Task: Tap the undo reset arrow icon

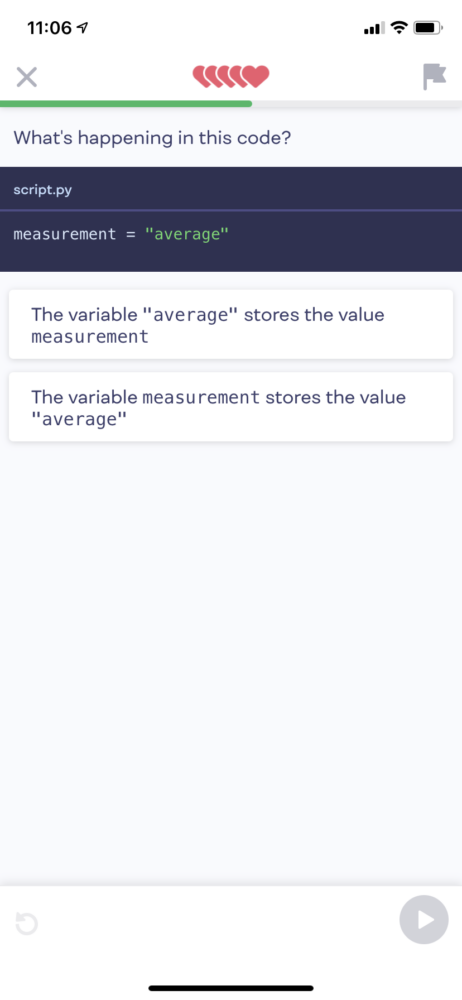Action: 26,923
